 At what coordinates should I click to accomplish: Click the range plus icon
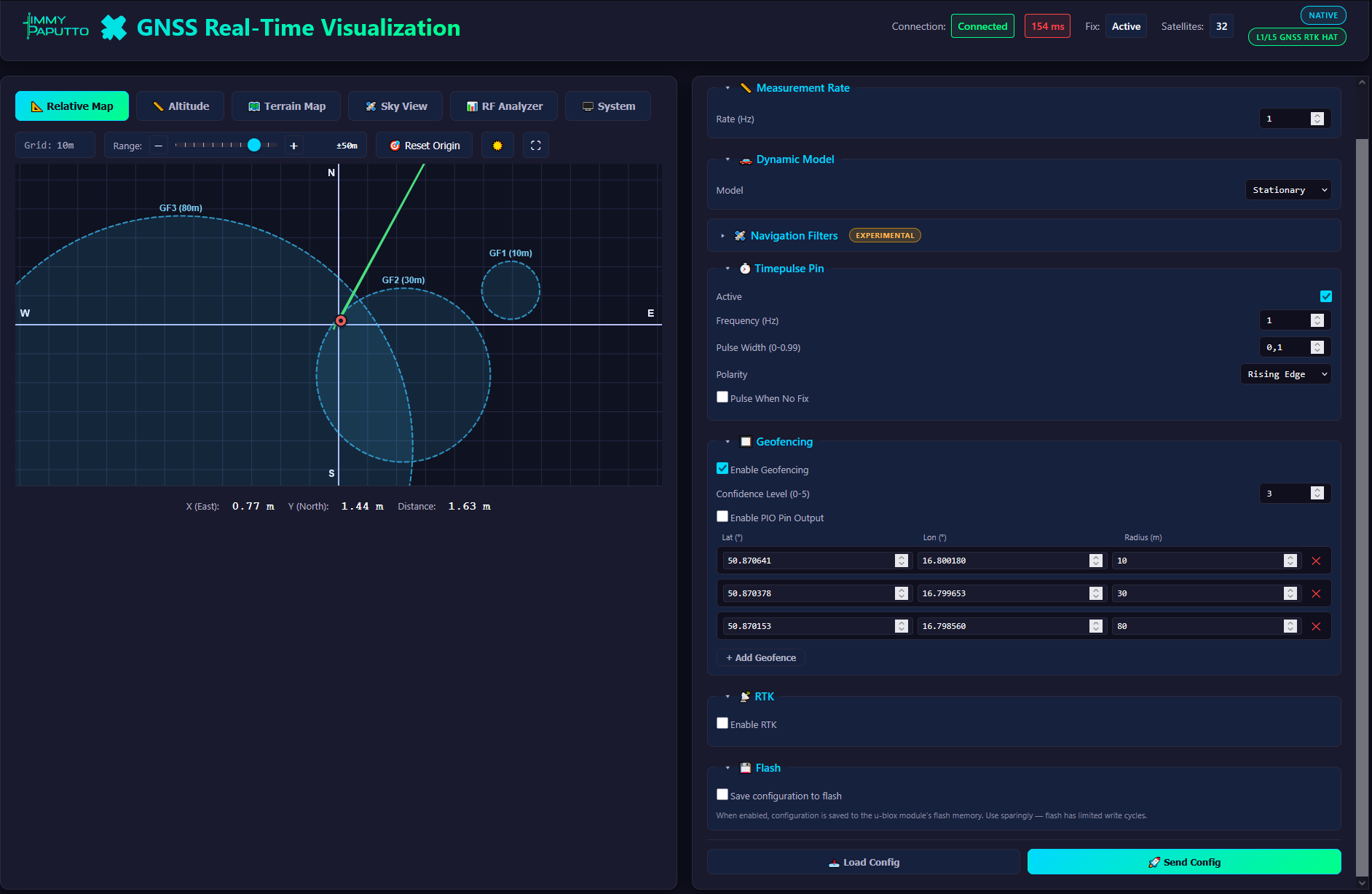click(294, 146)
